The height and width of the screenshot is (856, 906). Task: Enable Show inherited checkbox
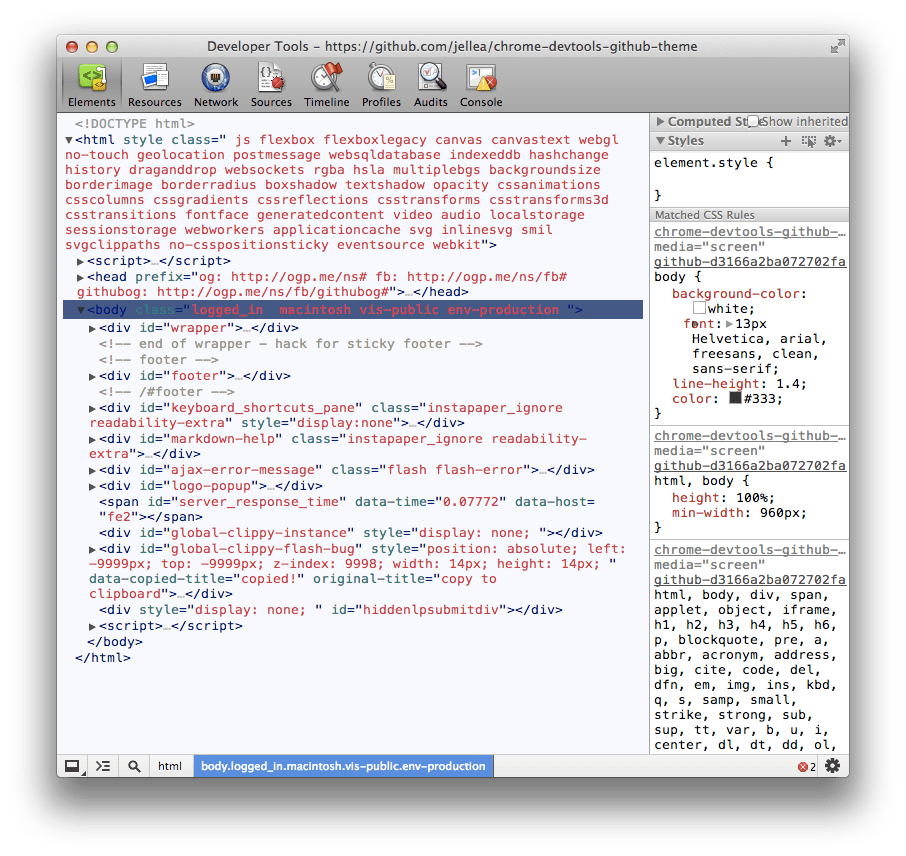pyautogui.click(x=753, y=121)
